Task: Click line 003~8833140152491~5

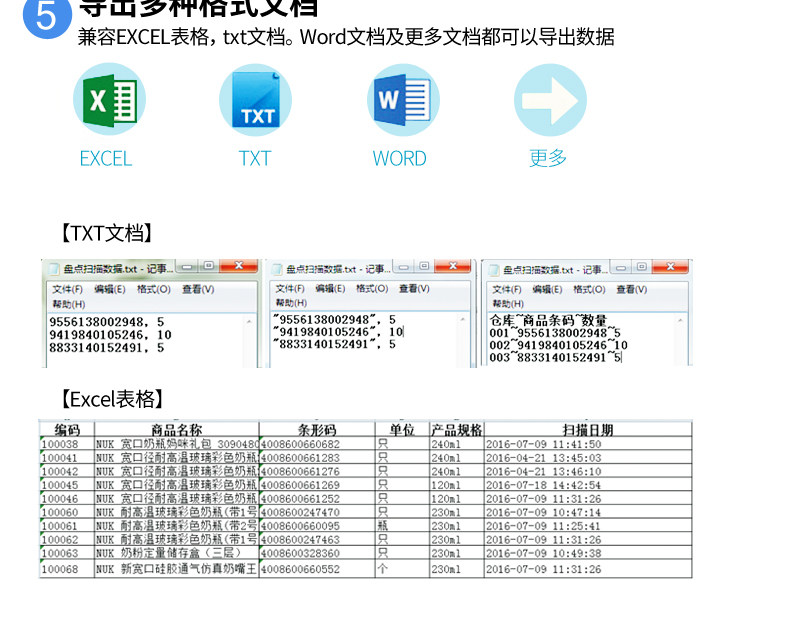Action: pos(555,357)
